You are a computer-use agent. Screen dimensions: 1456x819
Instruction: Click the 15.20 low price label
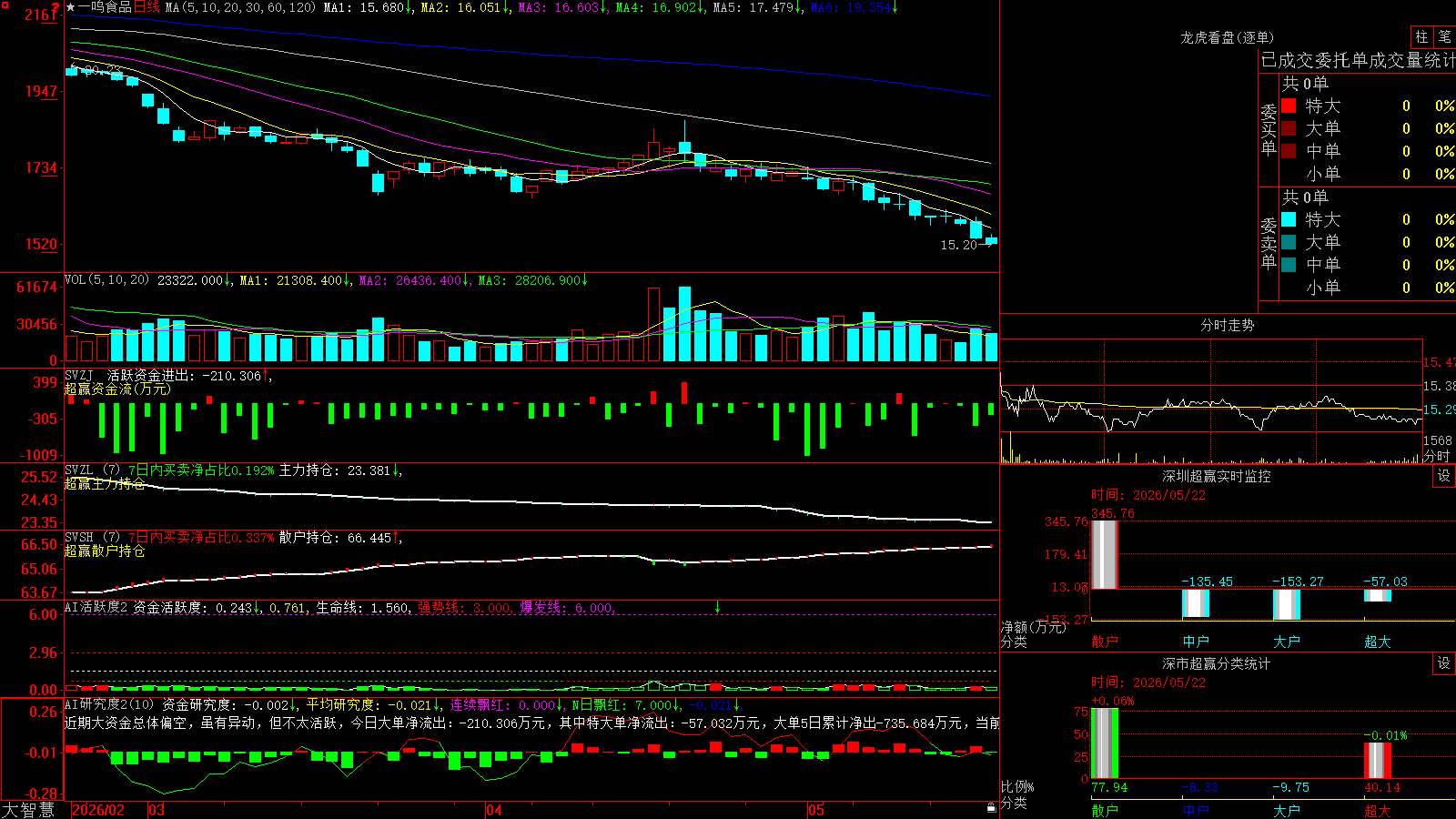pyautogui.click(x=958, y=245)
